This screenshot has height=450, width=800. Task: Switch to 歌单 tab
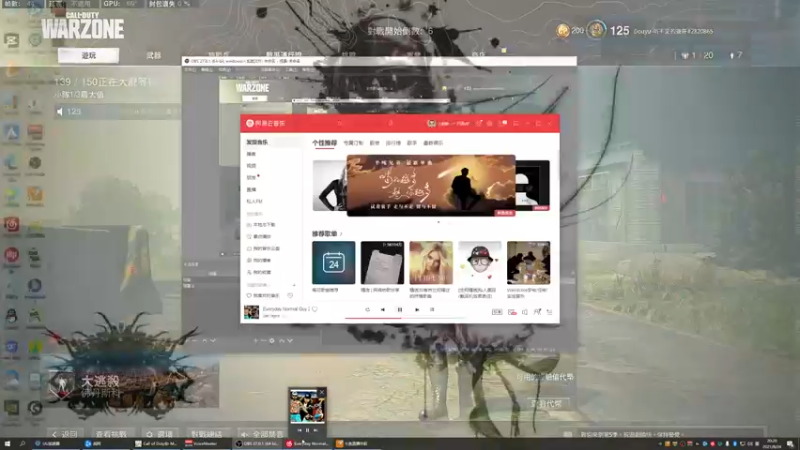(374, 143)
